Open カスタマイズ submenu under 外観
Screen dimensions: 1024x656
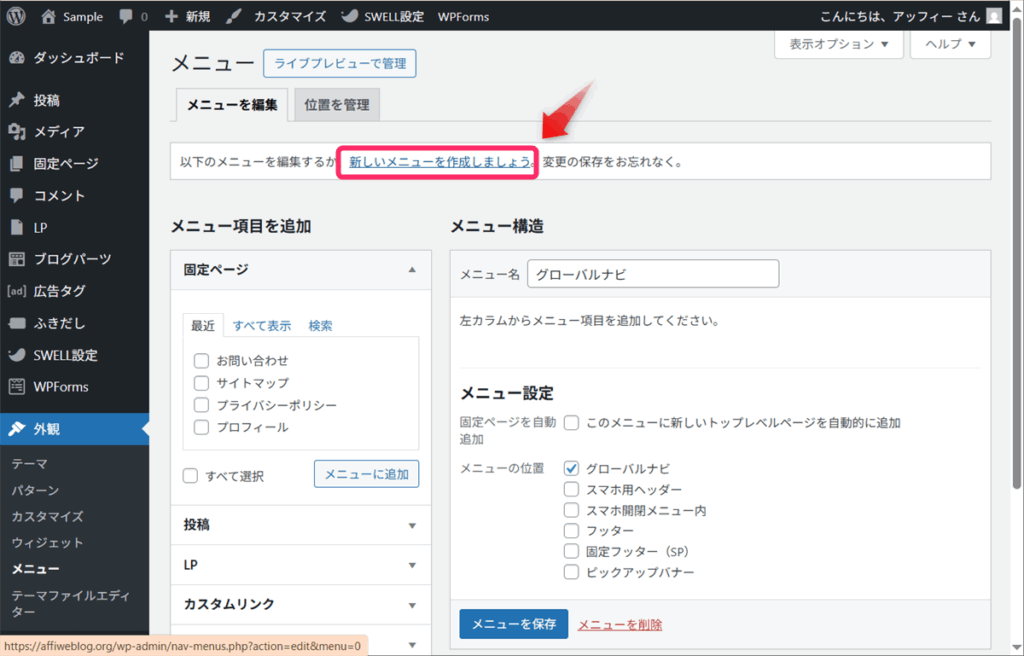[48, 516]
